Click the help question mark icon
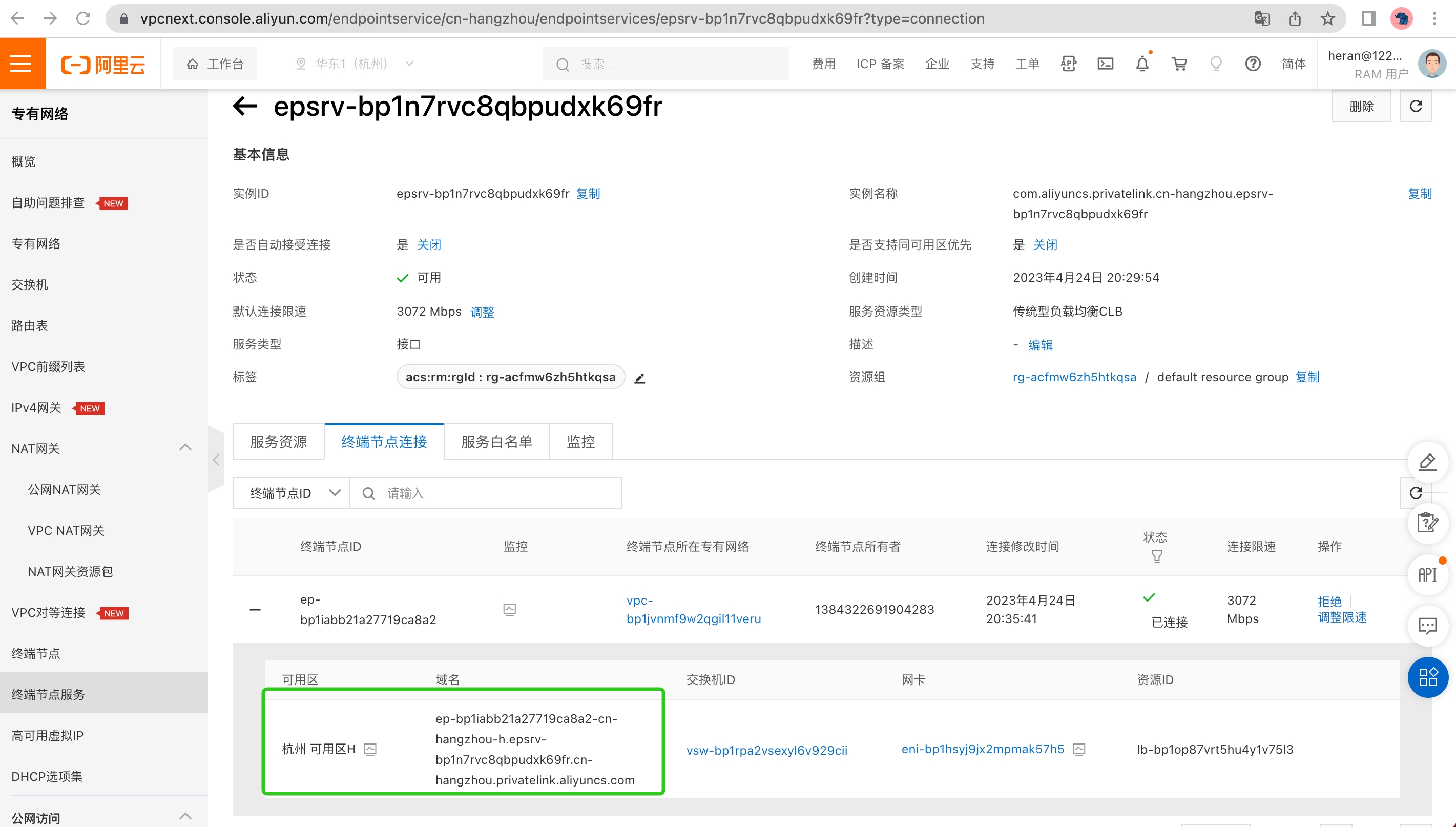Image resolution: width=1456 pixels, height=827 pixels. coord(1253,64)
